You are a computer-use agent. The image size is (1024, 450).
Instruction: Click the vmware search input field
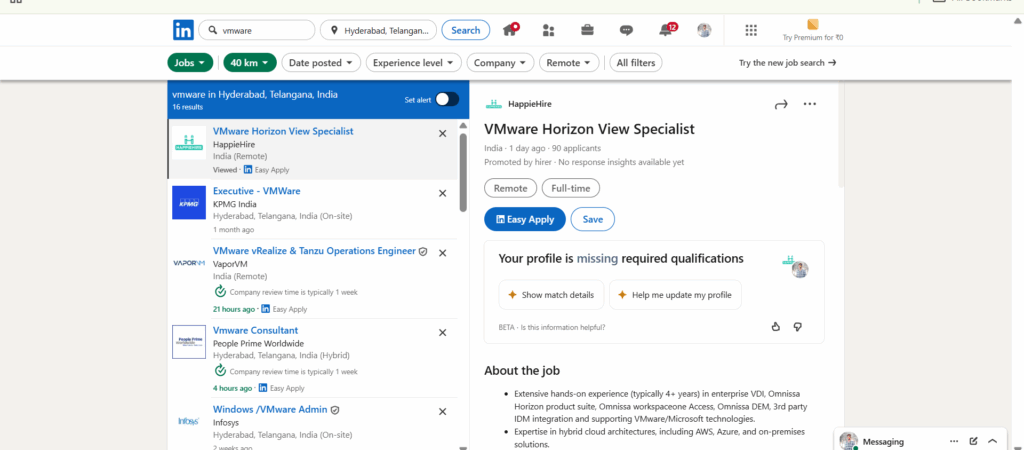tap(257, 30)
